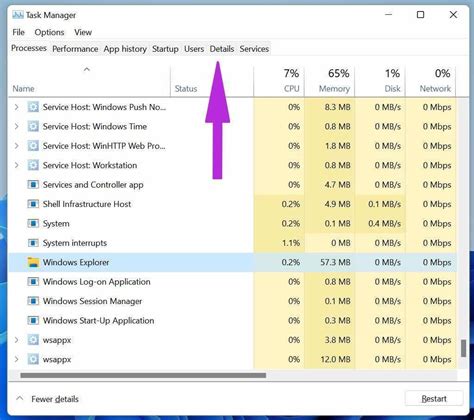Click the Service Host: WinHTTP Web Pro... gear icon
The width and height of the screenshot is (474, 420).
tap(33, 146)
